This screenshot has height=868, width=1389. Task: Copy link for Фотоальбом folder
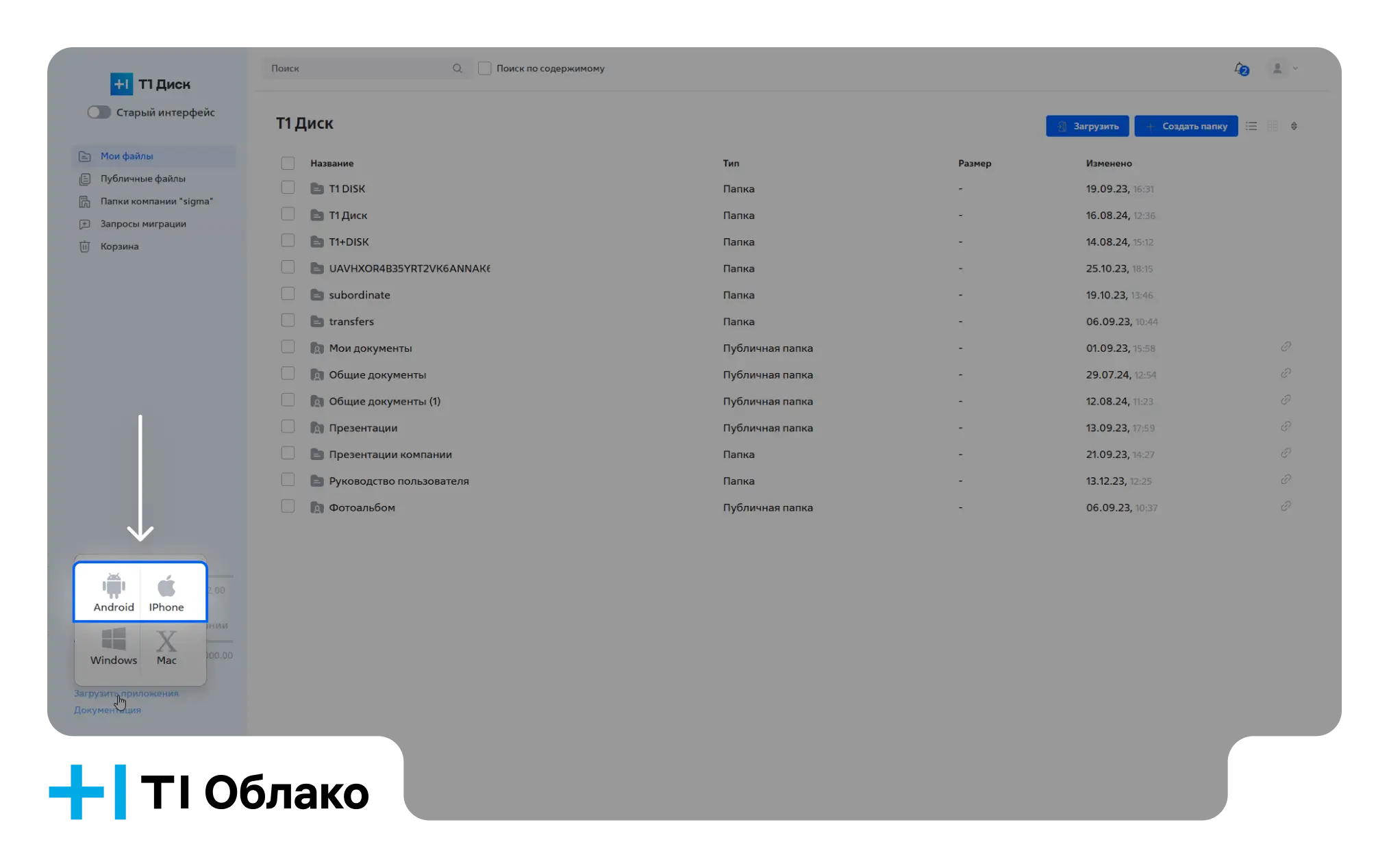point(1286,507)
